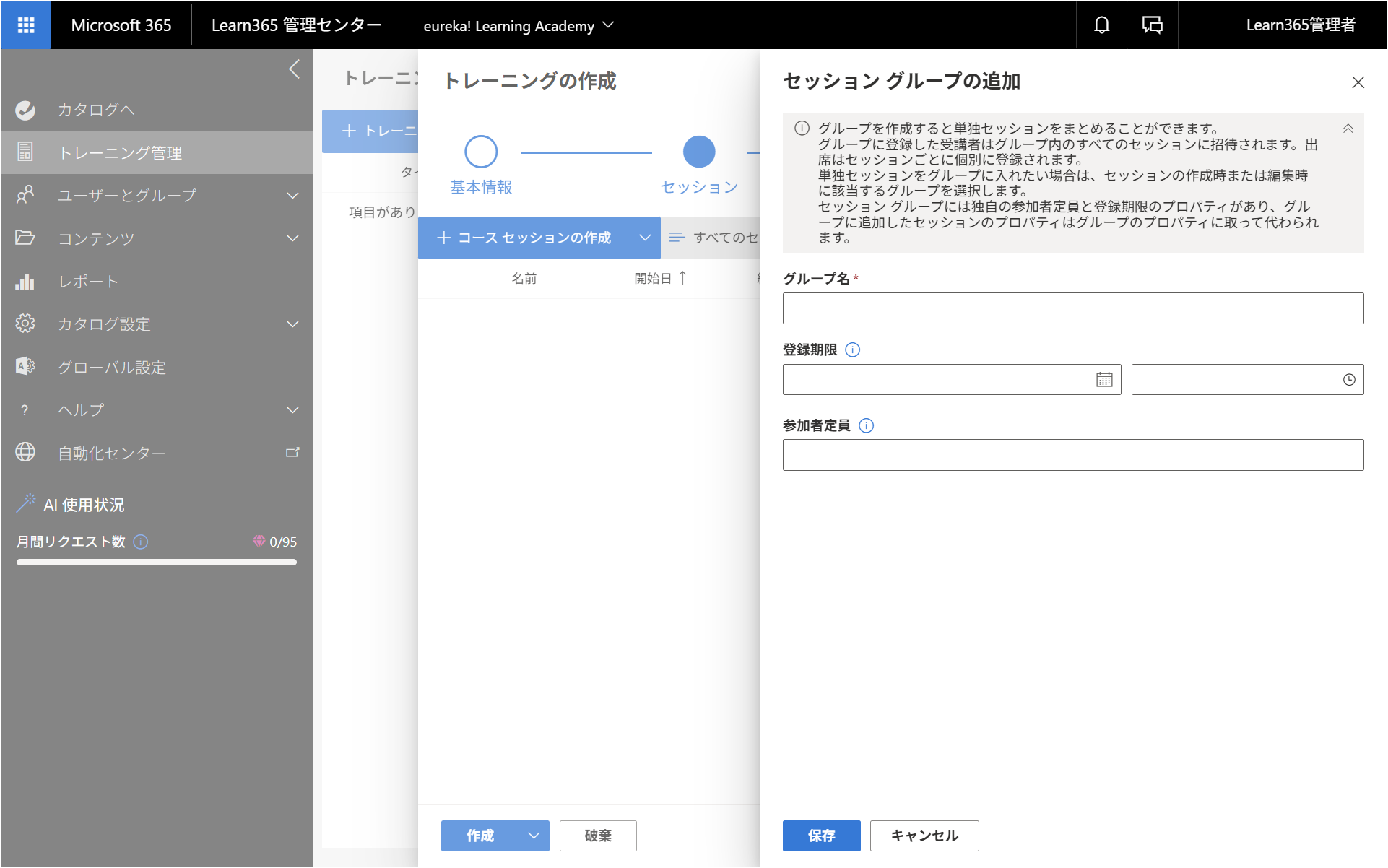Collapse the group info banner chevron
The width and height of the screenshot is (1388, 868).
pyautogui.click(x=1348, y=129)
